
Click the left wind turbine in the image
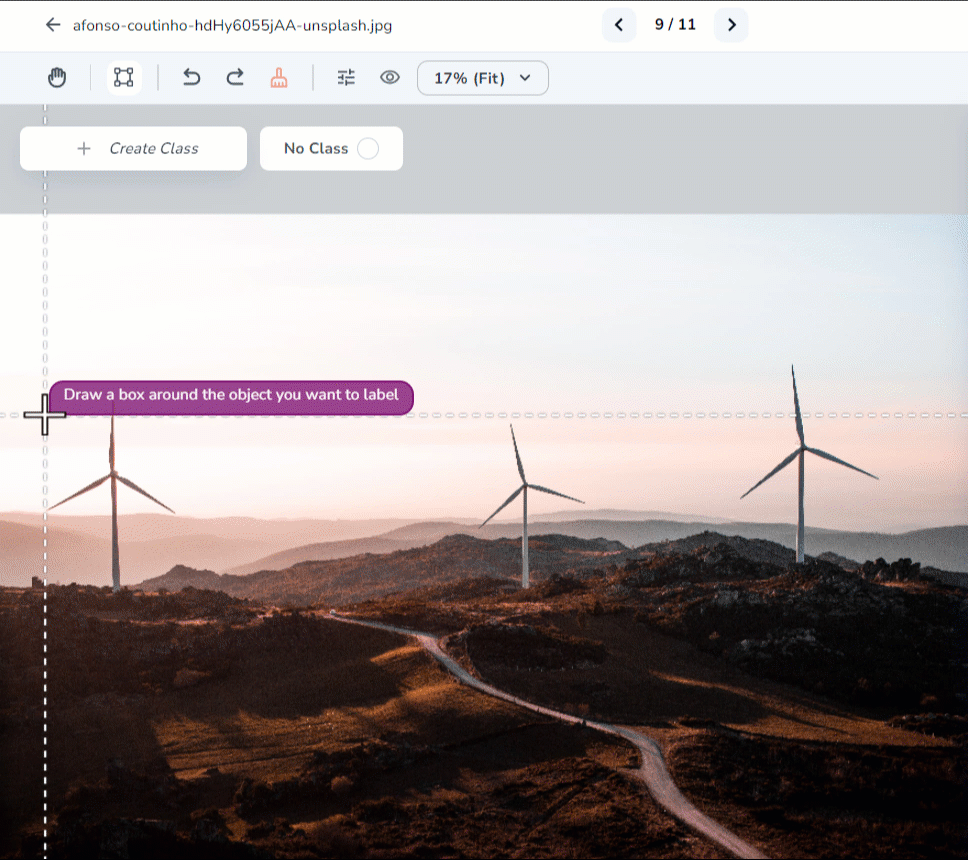tap(114, 498)
